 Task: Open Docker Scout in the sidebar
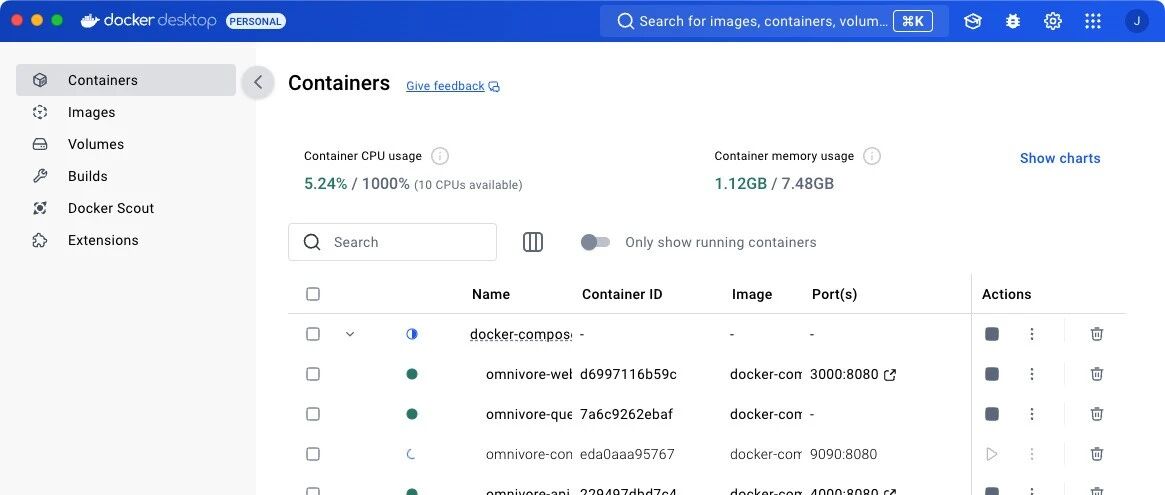126,208
